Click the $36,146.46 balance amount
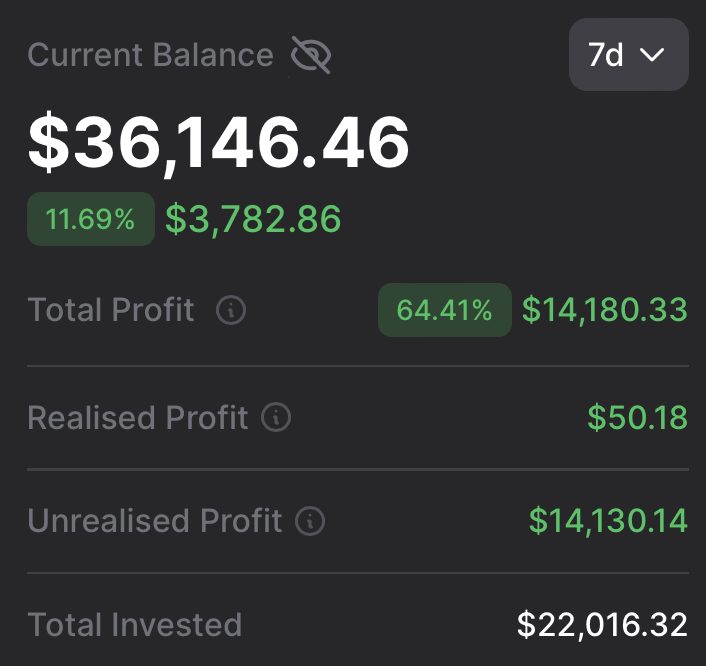 (x=219, y=143)
